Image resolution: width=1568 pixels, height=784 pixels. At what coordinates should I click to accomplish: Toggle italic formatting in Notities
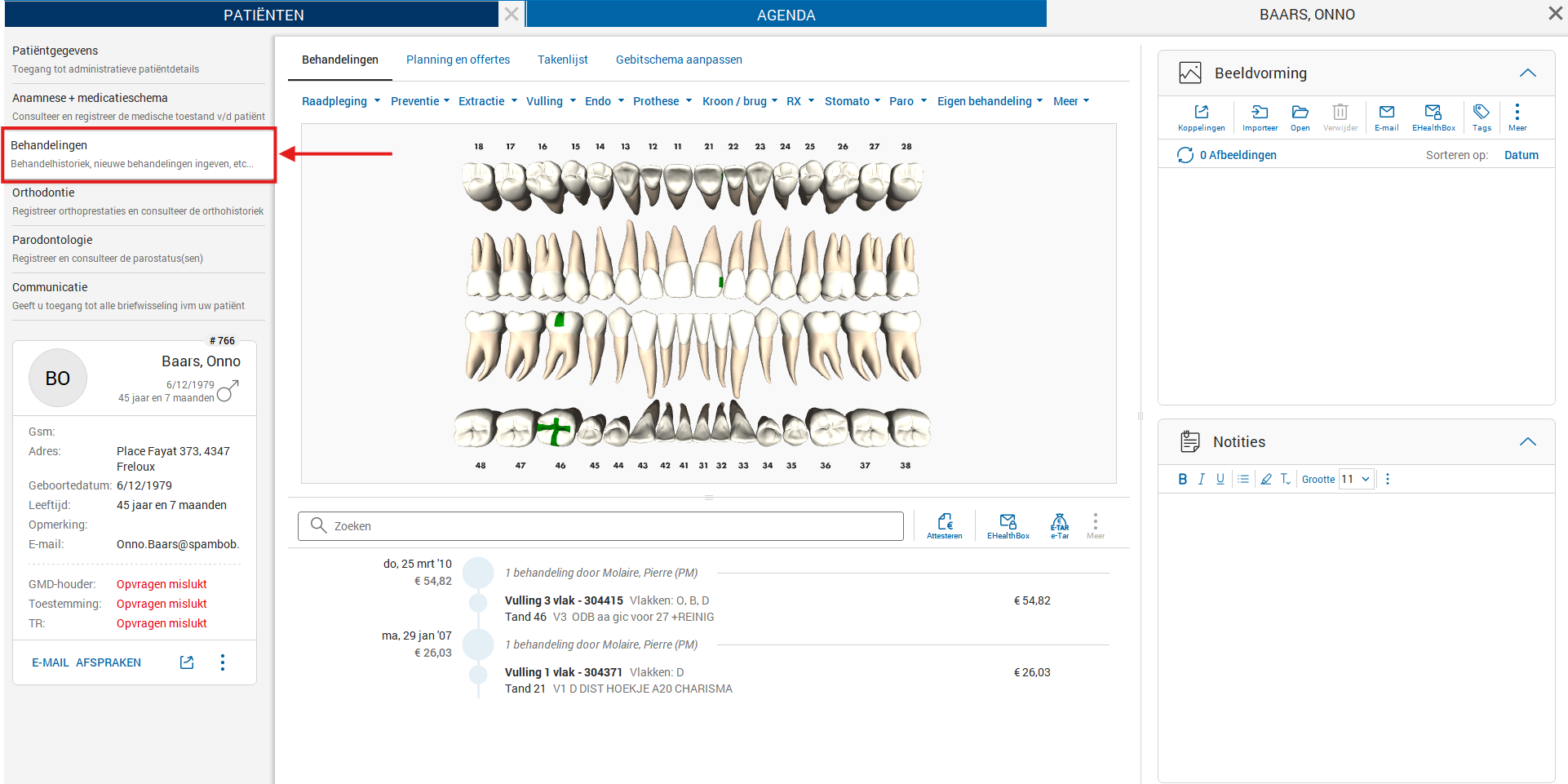1201,480
